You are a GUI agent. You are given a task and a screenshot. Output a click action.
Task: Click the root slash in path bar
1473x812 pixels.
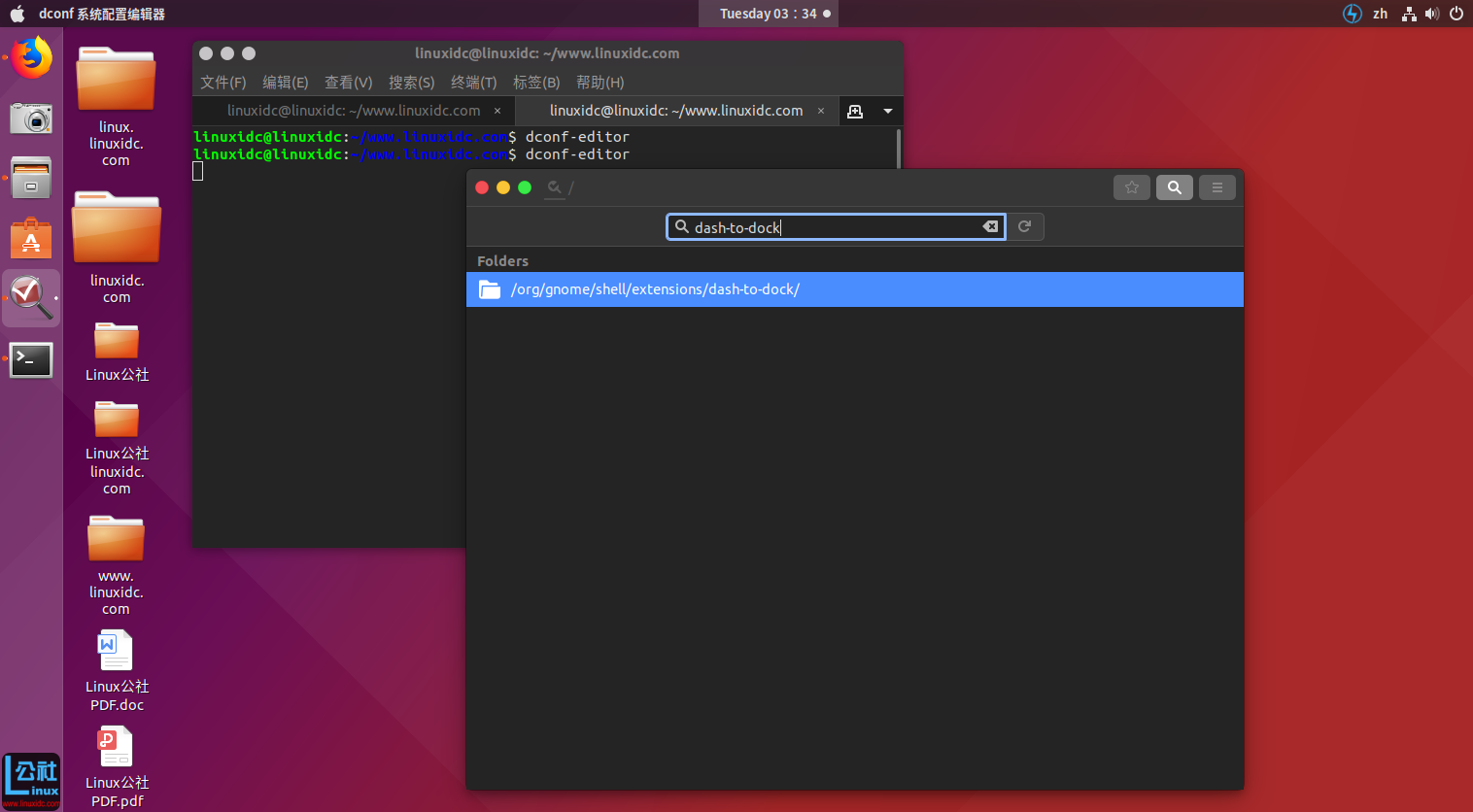tap(571, 187)
